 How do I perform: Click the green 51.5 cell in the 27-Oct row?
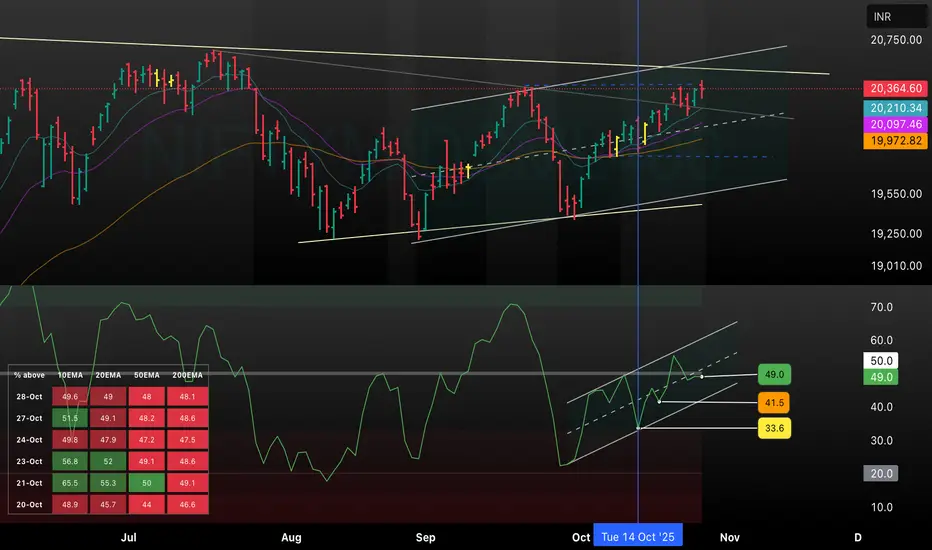pos(70,419)
